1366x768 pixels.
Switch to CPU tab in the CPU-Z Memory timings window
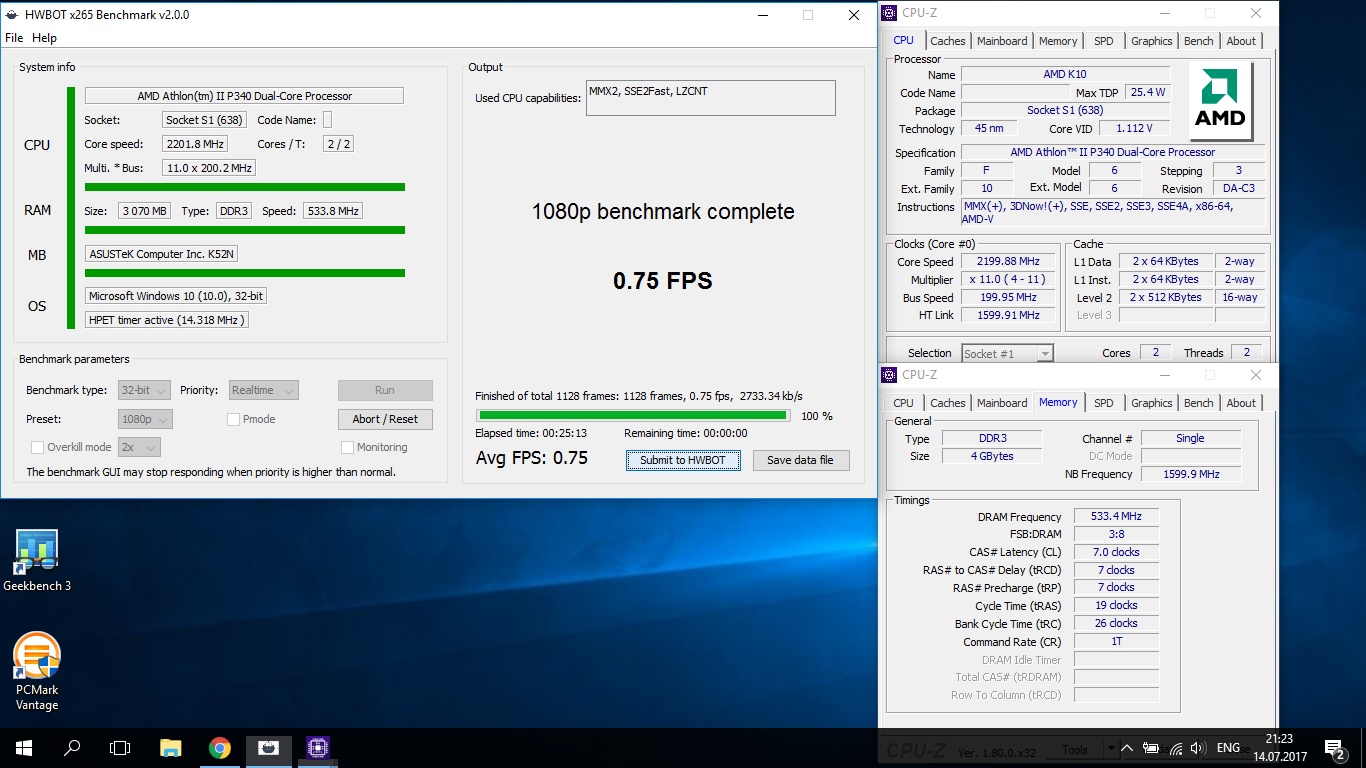tap(903, 403)
